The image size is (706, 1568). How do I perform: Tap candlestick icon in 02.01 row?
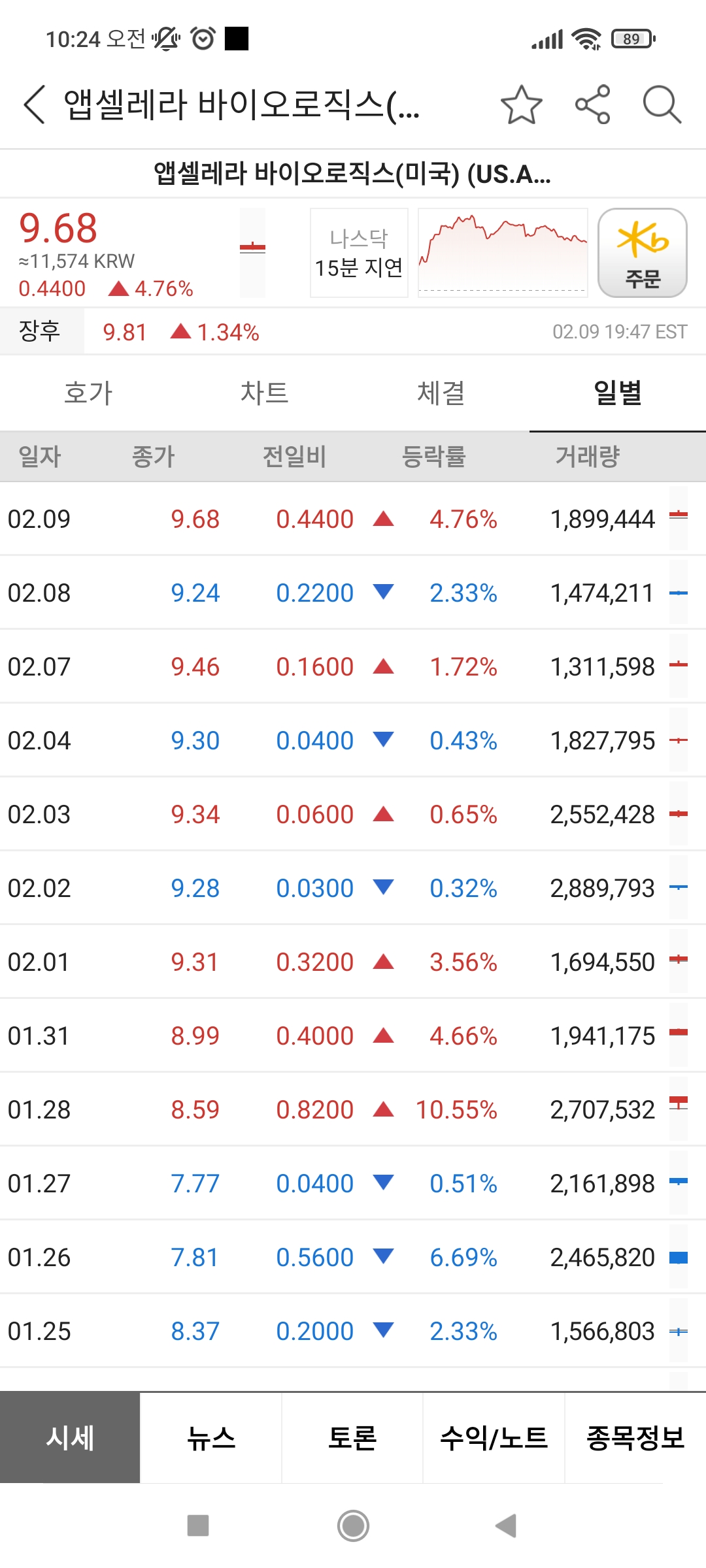click(x=679, y=960)
